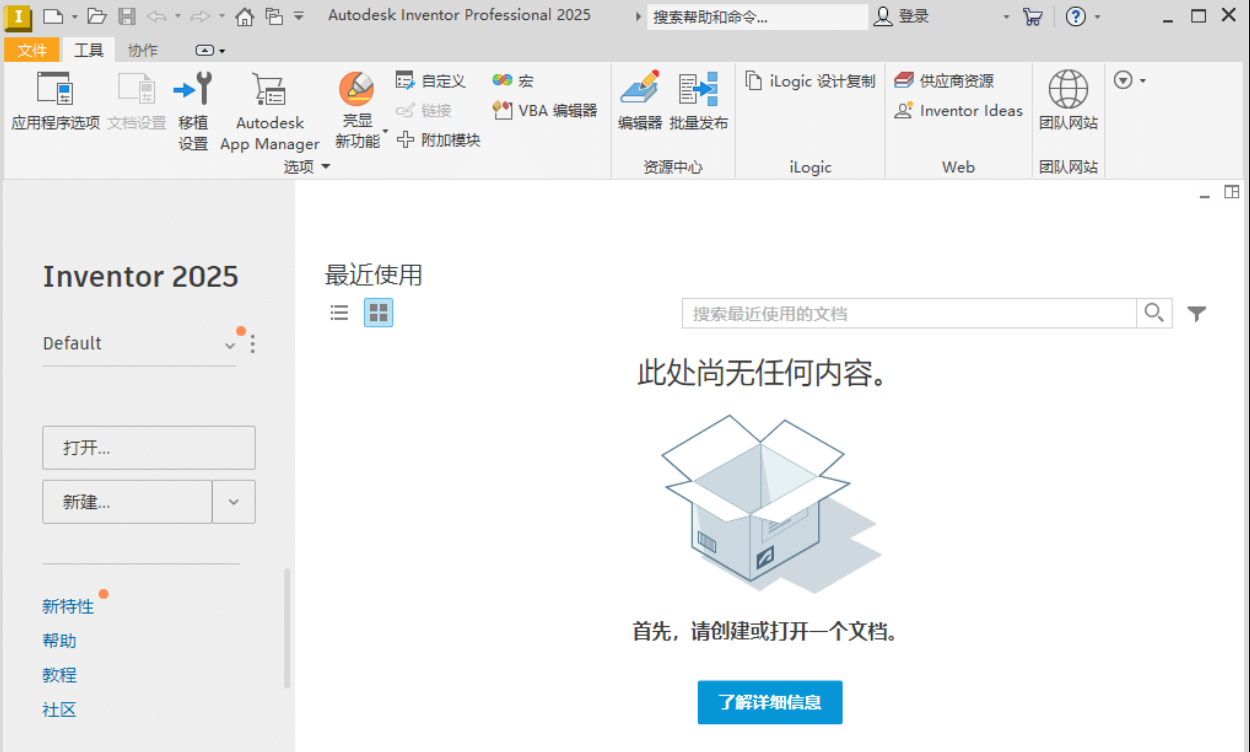This screenshot has width=1250, height=752.
Task: Click the 了解详细信息 button
Action: (x=770, y=702)
